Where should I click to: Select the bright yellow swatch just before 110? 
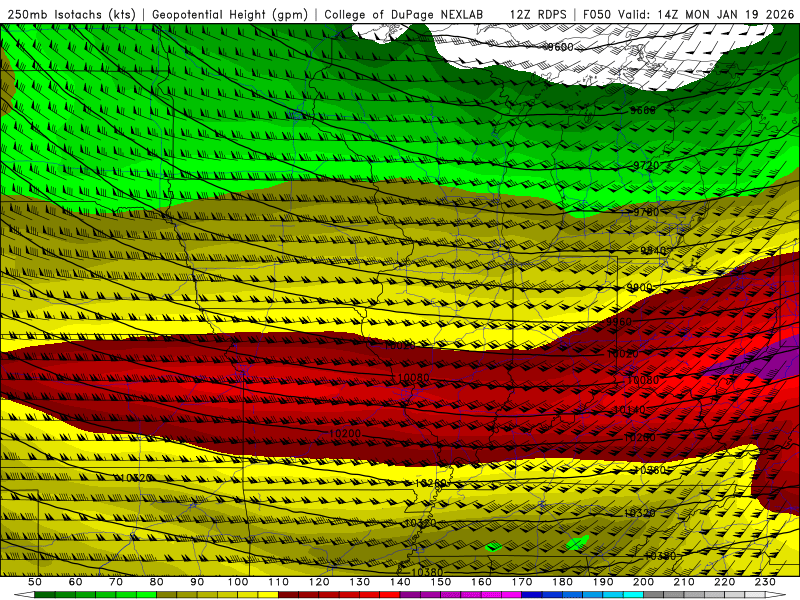coord(268,595)
